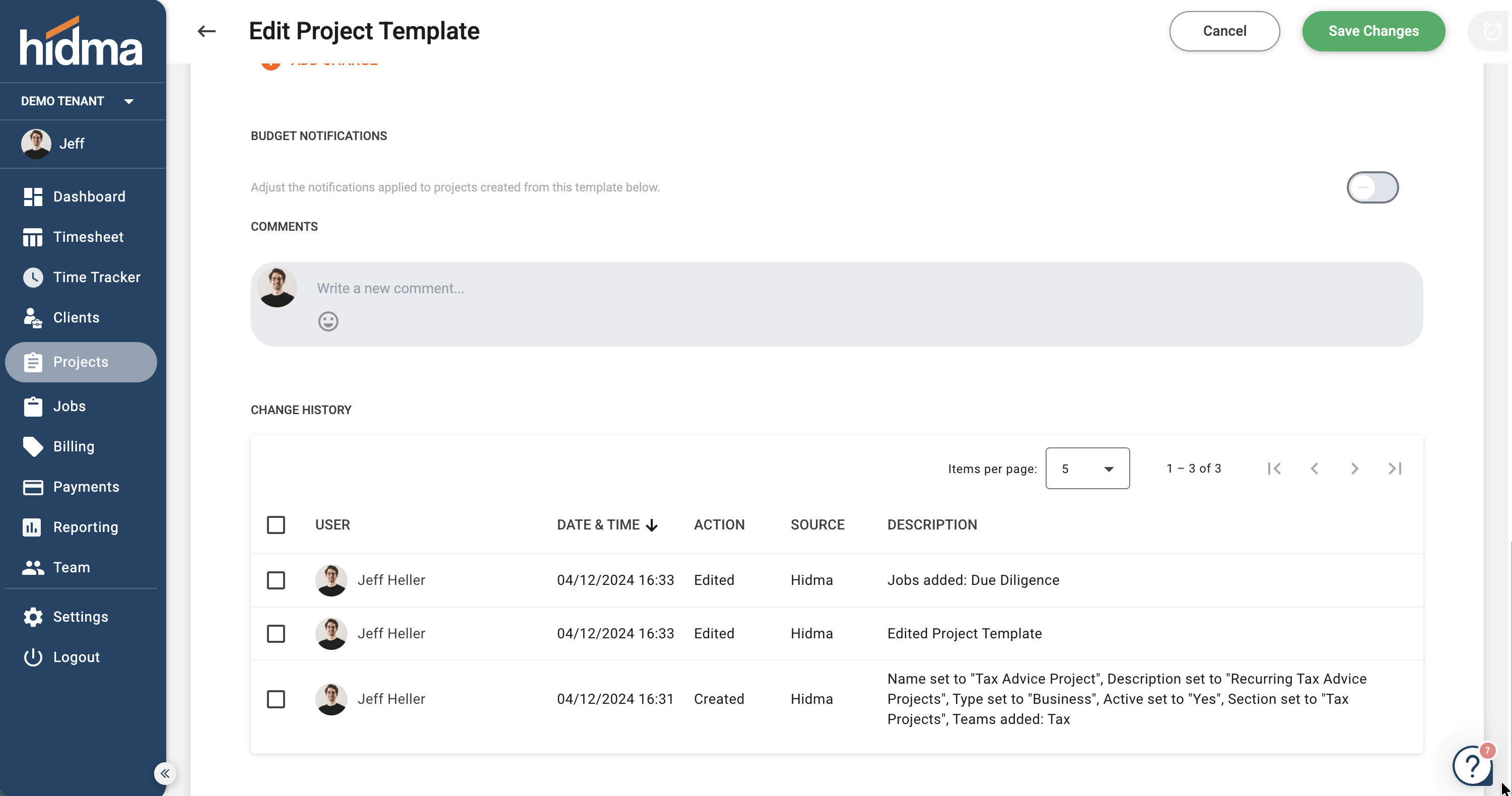Click the Clients person icon
This screenshot has width=1512, height=796.
pos(33,317)
